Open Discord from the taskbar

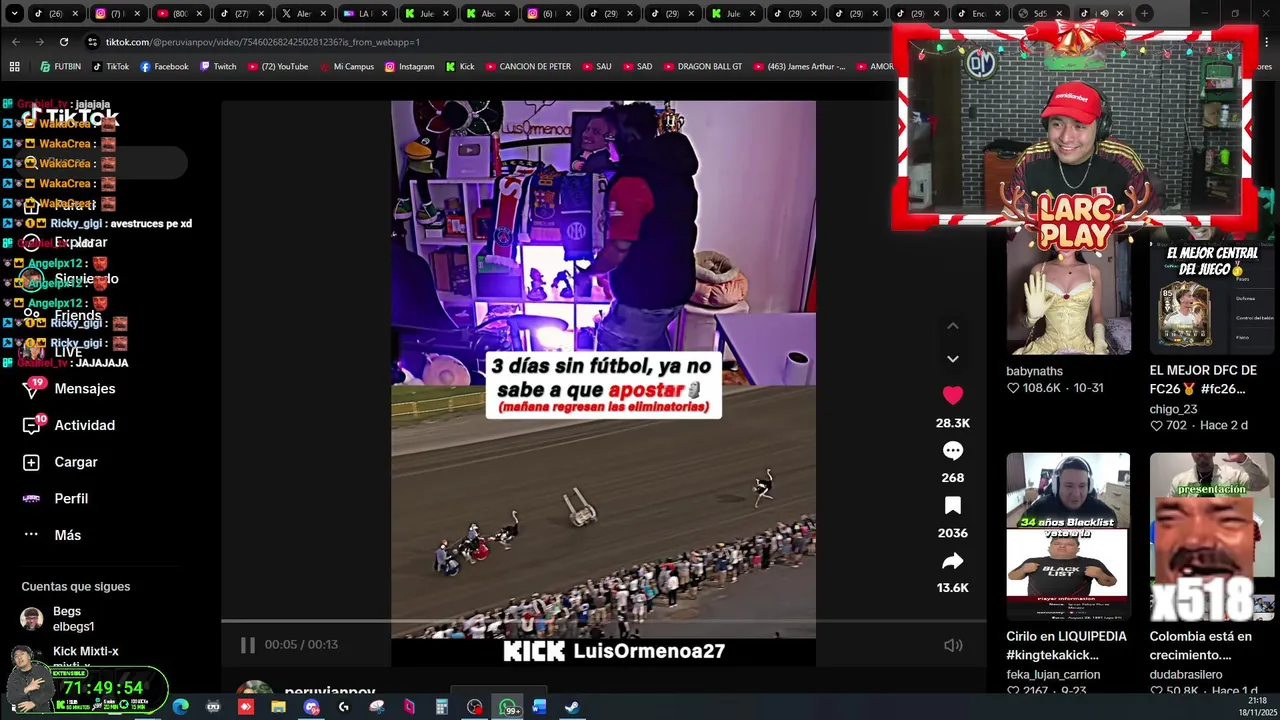pyautogui.click(x=311, y=707)
